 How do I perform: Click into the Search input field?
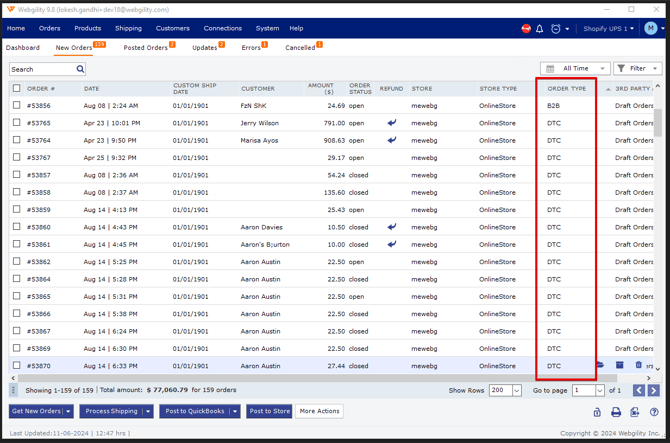pos(42,69)
